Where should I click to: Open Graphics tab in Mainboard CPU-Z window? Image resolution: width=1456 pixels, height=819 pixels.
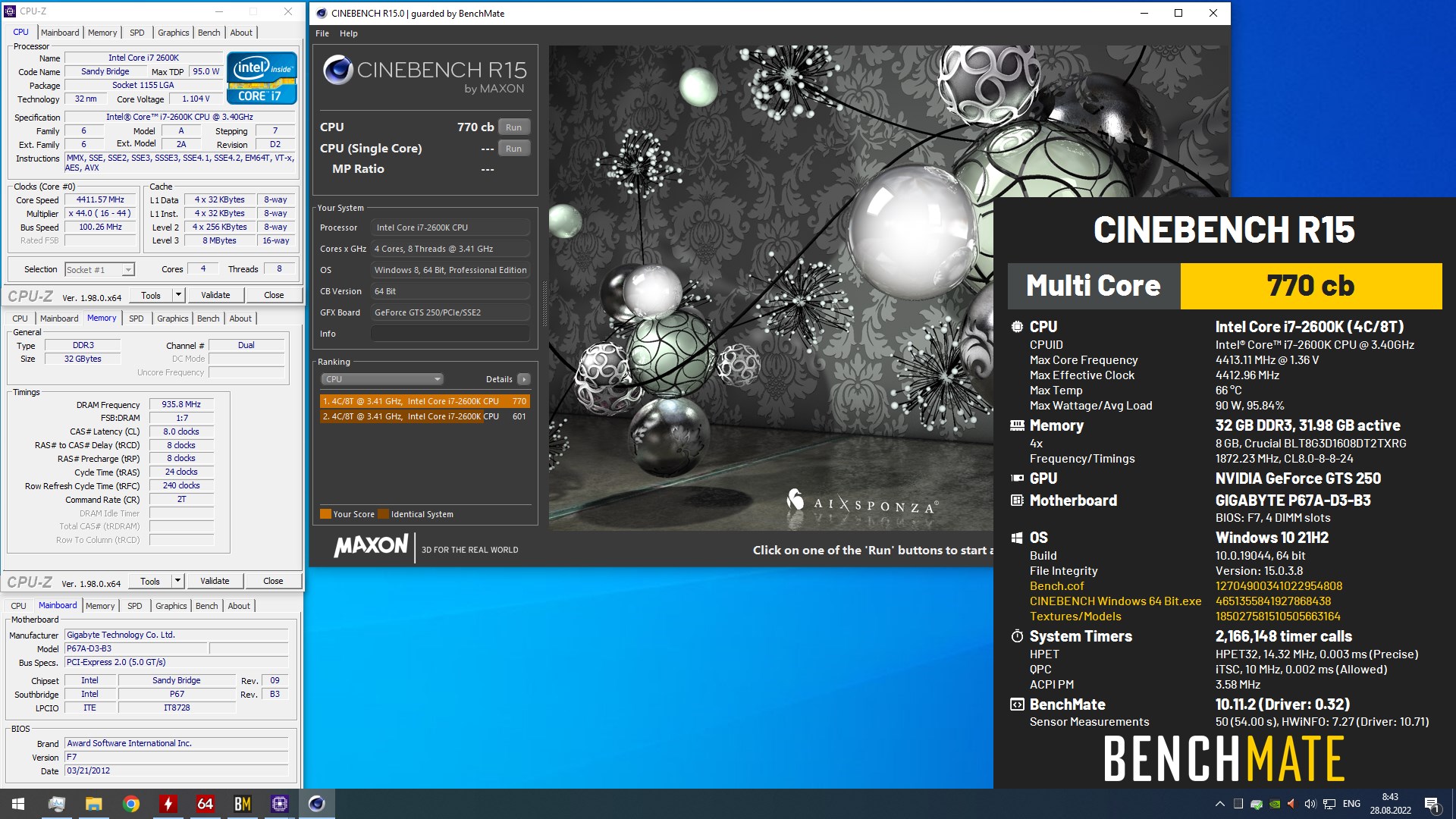[x=171, y=606]
